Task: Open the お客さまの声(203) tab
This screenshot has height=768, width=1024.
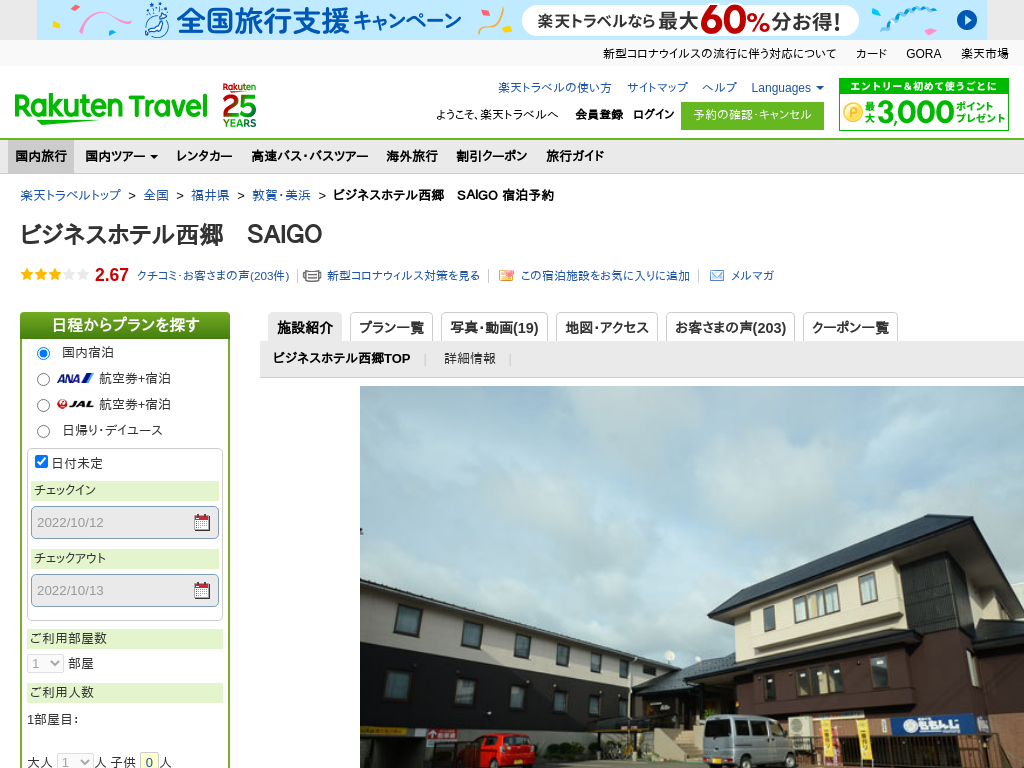Action: coord(730,327)
